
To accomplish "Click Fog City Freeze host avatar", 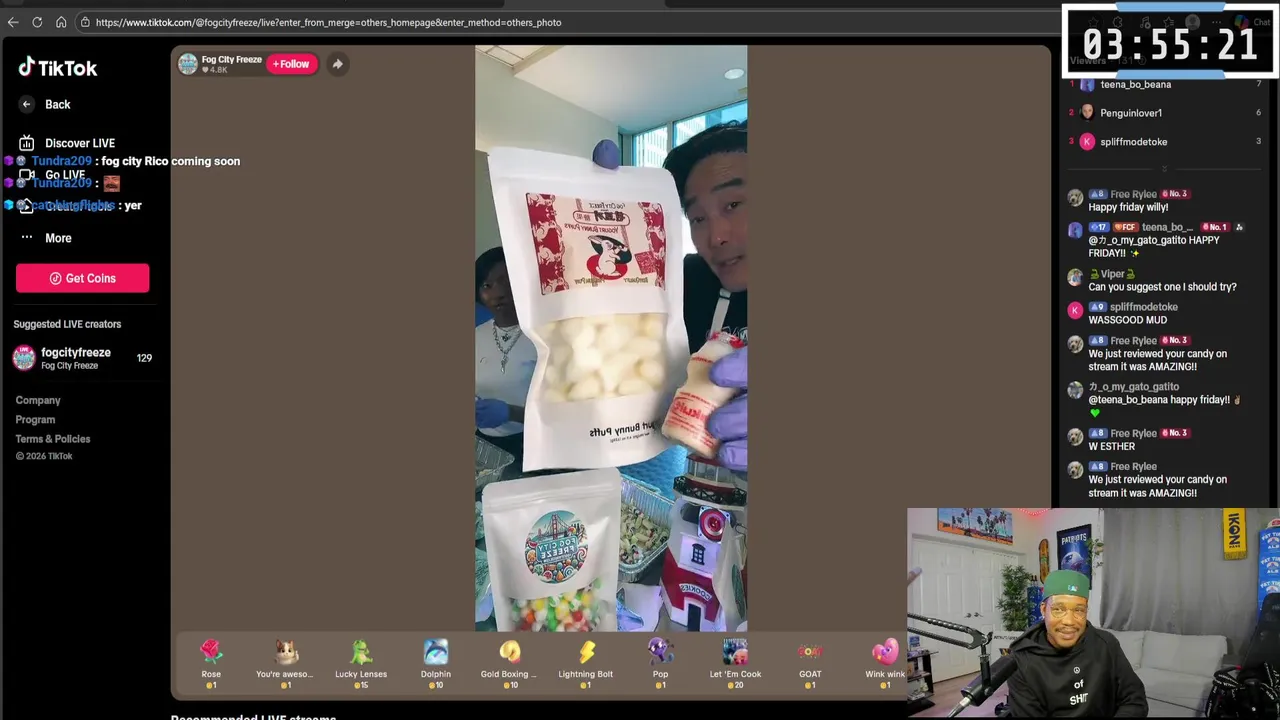I will click(x=188, y=64).
